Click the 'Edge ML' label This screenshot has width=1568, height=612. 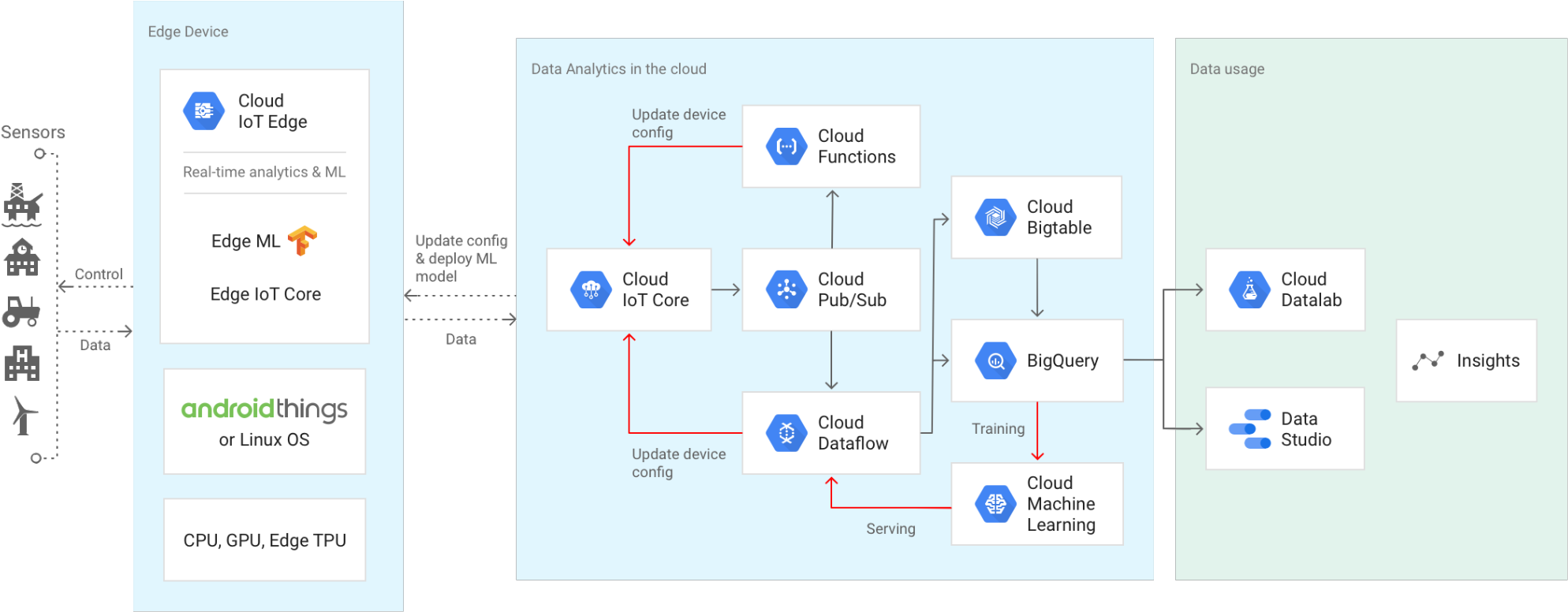pyautogui.click(x=245, y=241)
